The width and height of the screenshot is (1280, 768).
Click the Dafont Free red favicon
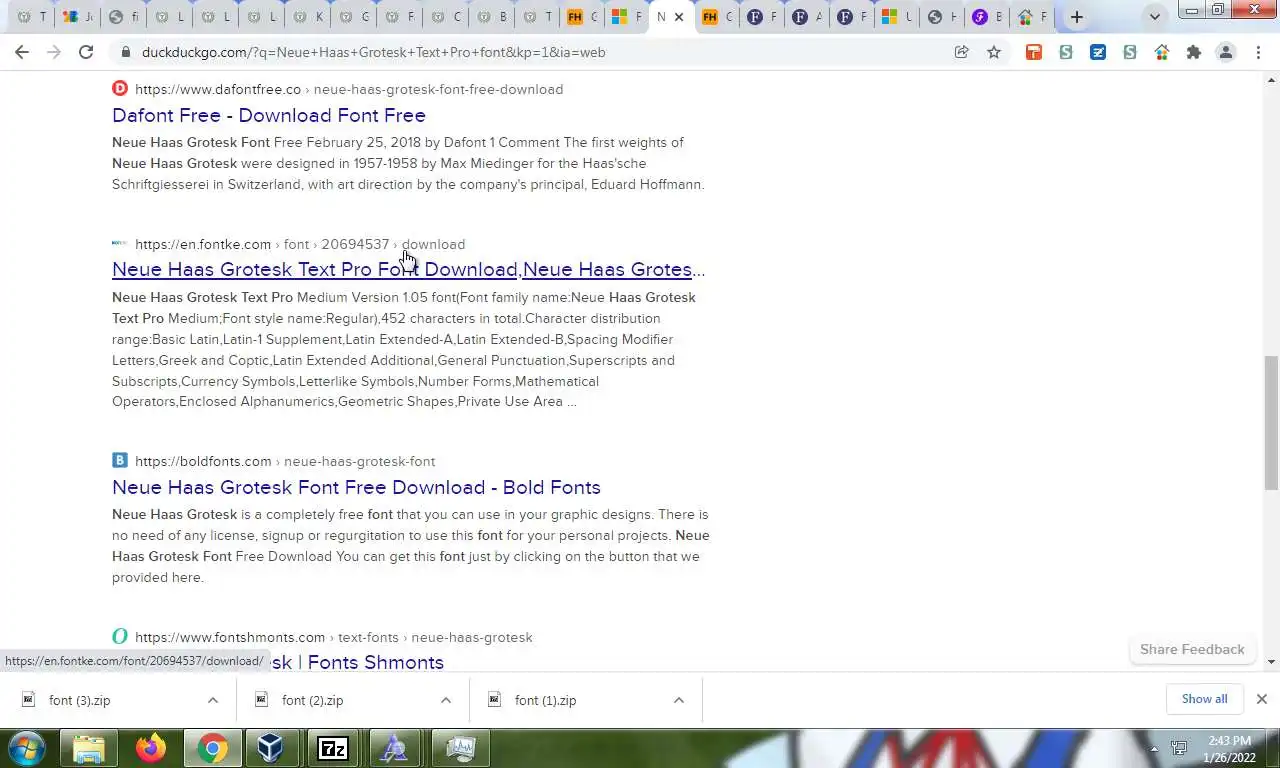click(120, 89)
